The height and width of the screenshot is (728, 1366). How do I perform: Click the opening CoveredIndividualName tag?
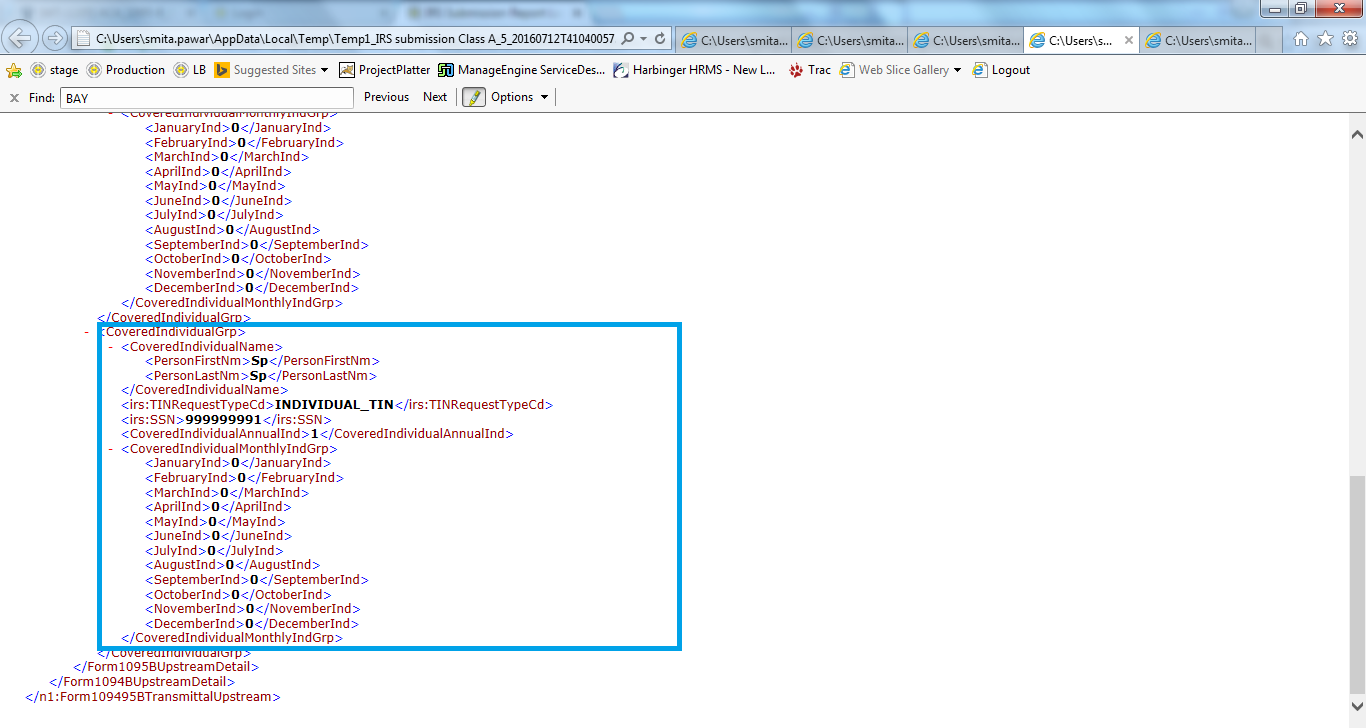pos(202,346)
